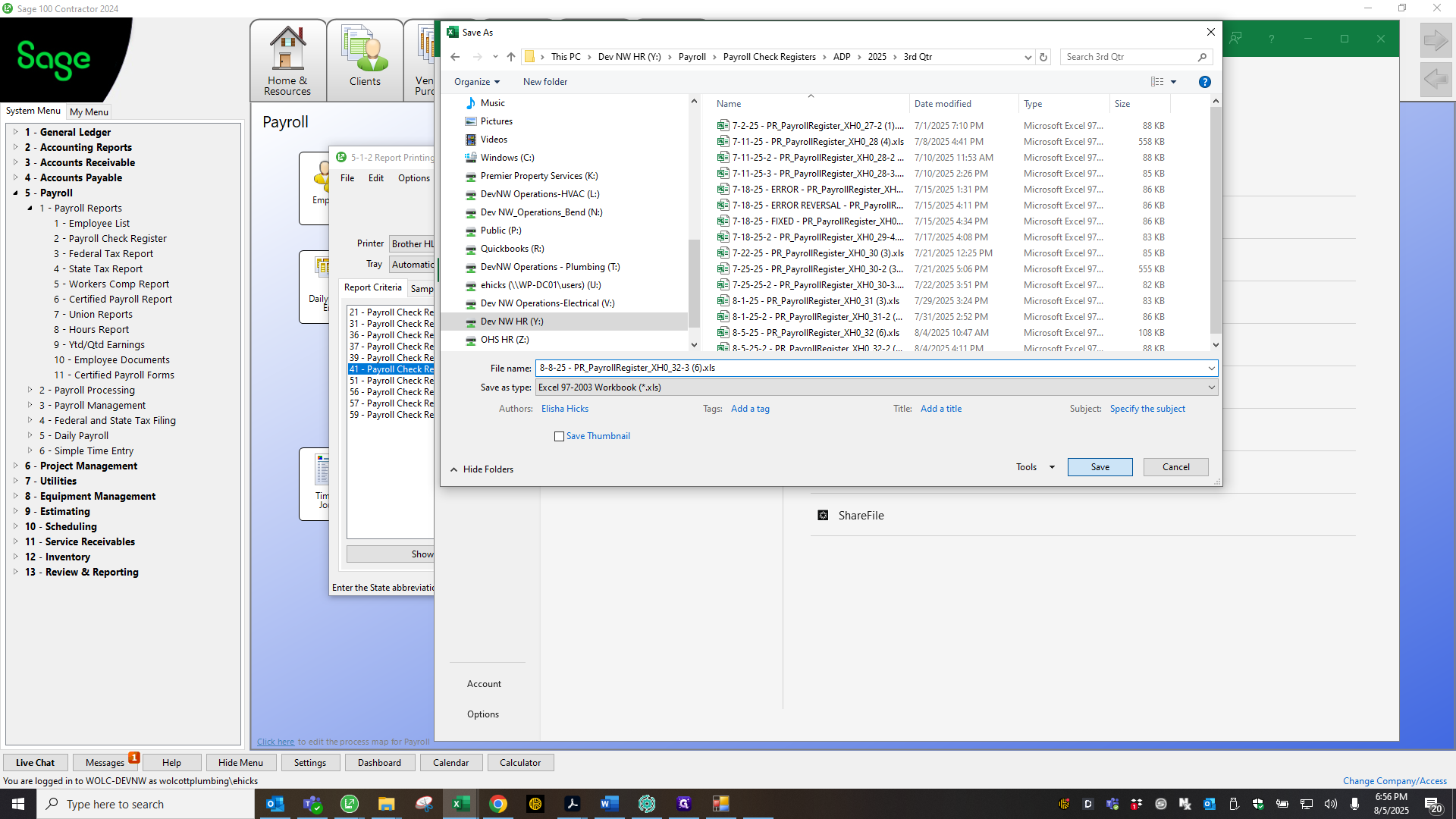Open File Explorer from taskbar
This screenshot has width=1456, height=819.
(x=387, y=804)
